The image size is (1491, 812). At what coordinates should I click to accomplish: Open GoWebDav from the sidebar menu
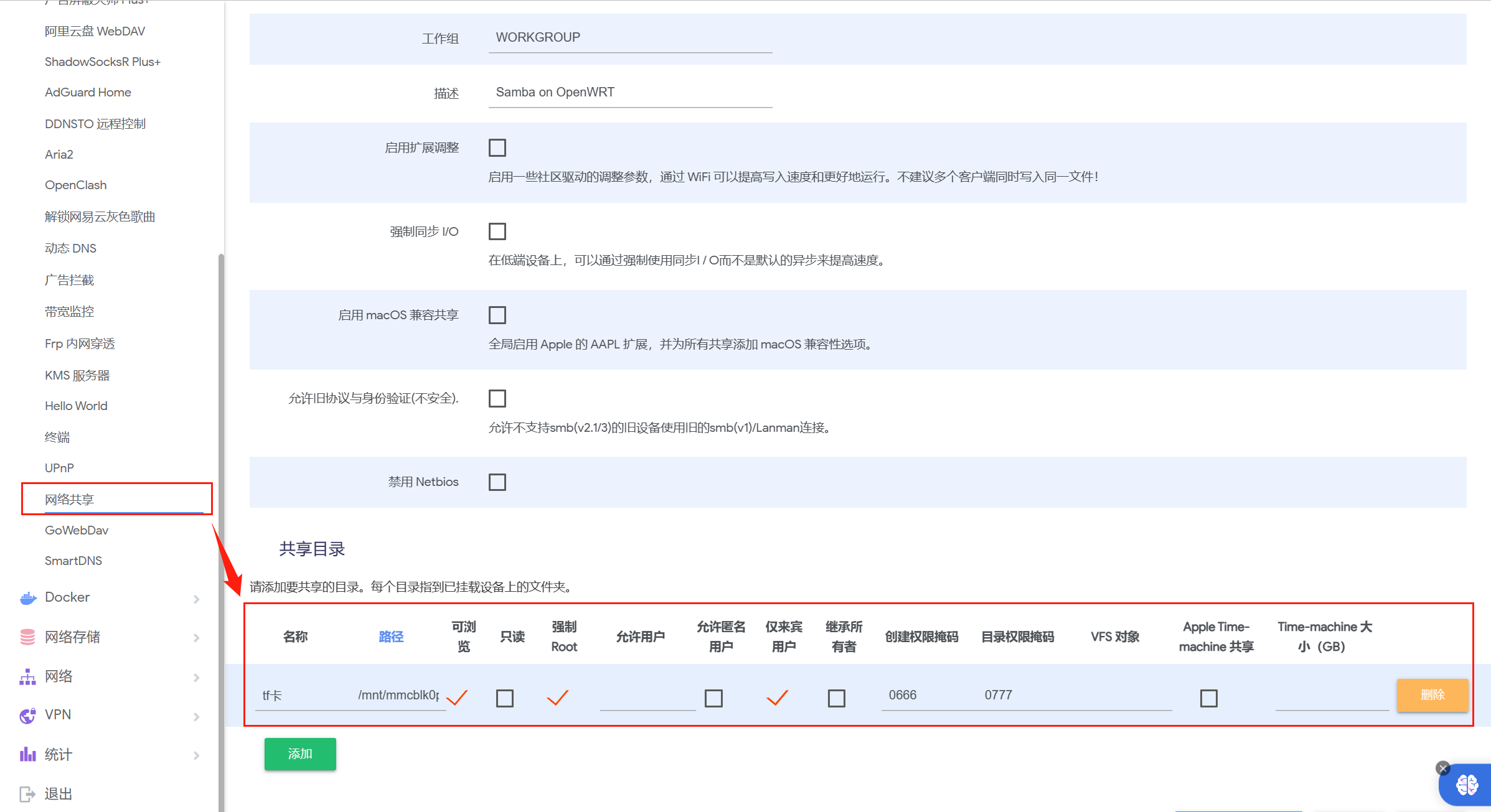77,530
